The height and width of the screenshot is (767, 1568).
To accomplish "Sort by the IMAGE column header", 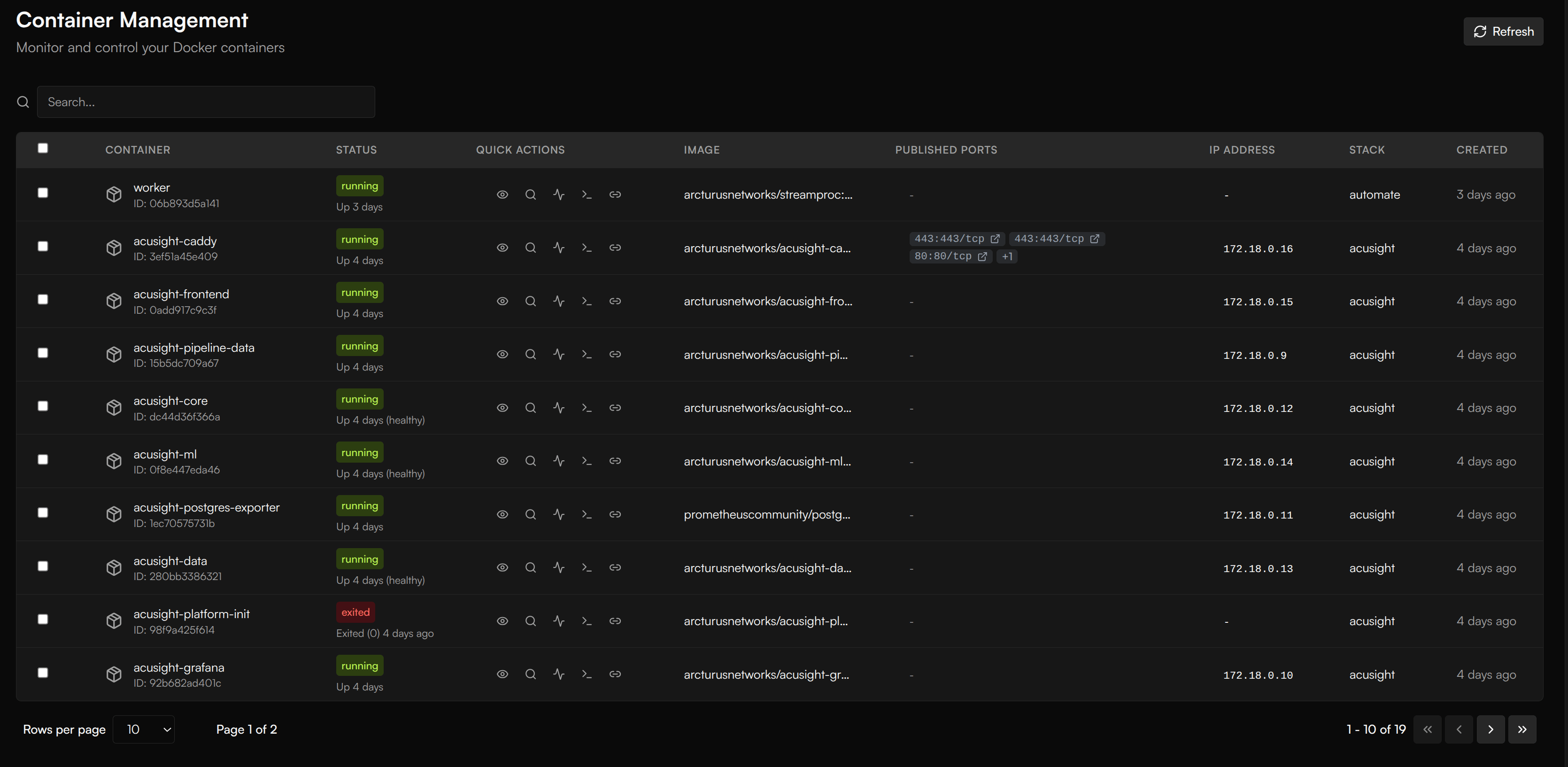I will coord(701,150).
